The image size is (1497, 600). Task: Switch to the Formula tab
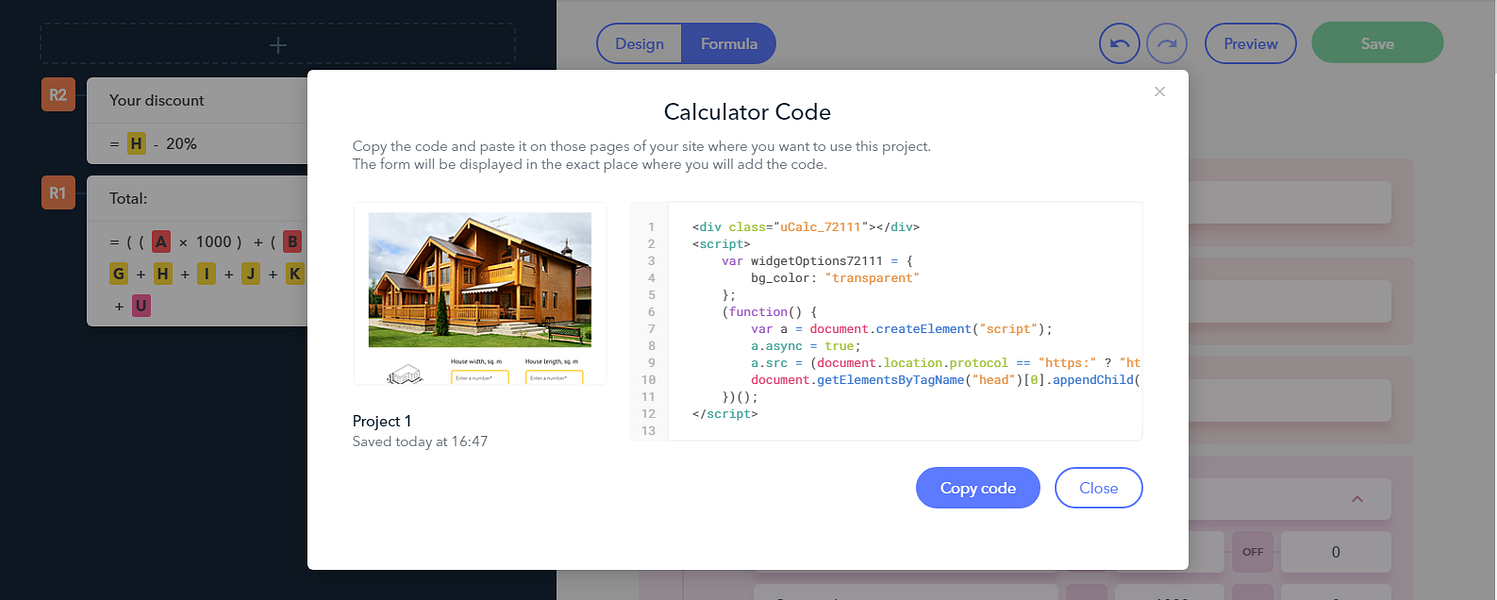click(x=728, y=44)
